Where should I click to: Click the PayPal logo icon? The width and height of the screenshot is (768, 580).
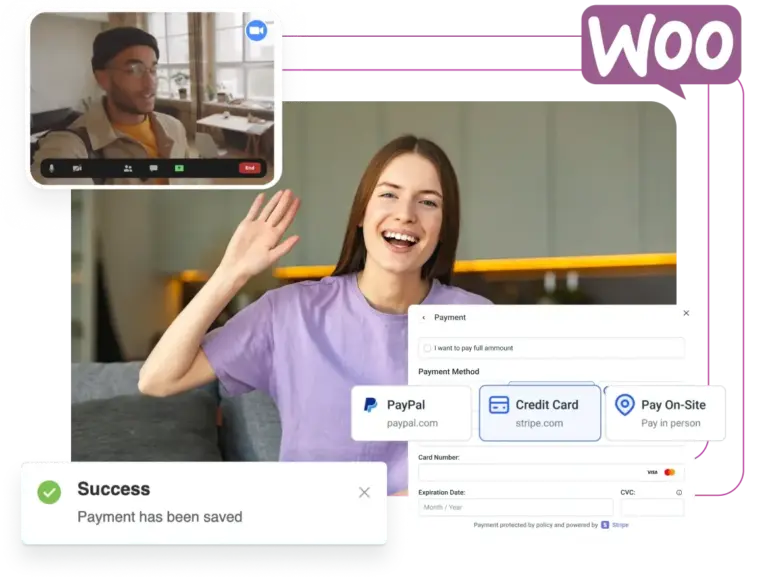(x=370, y=405)
